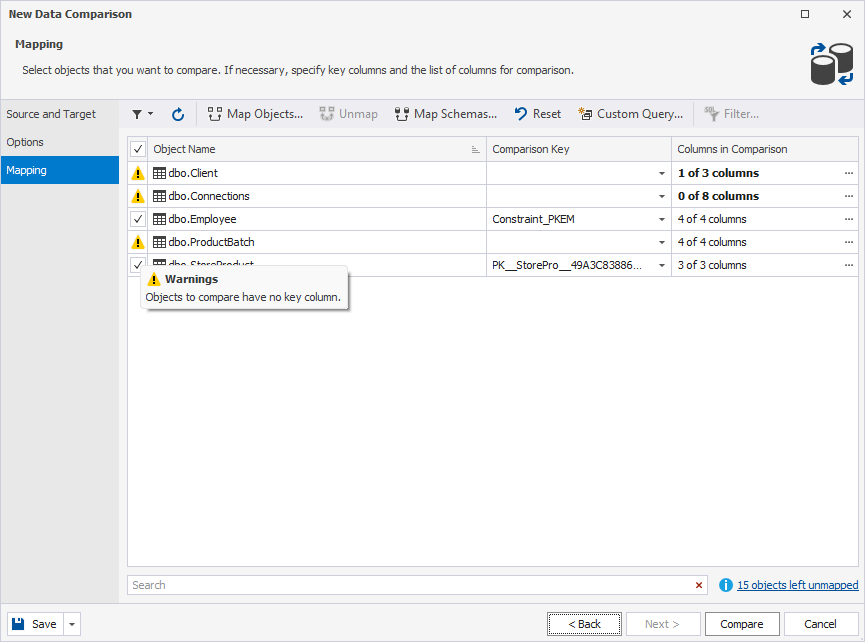Start the comparison with the Compare button

741,623
